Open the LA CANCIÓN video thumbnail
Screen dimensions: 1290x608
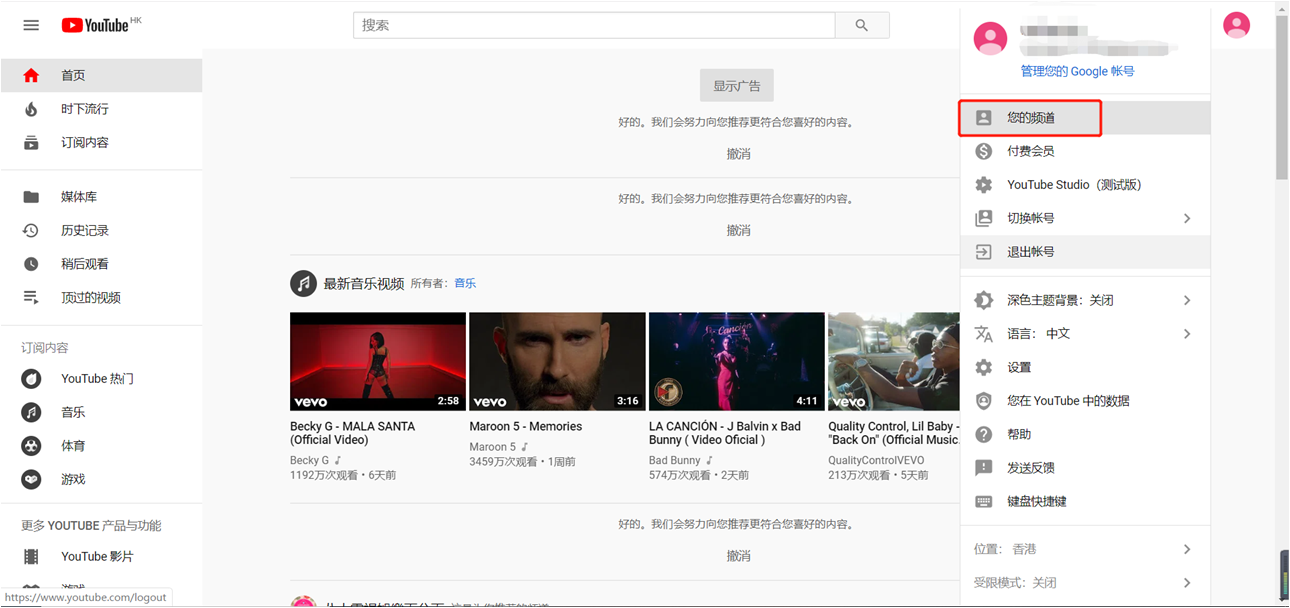(x=737, y=362)
